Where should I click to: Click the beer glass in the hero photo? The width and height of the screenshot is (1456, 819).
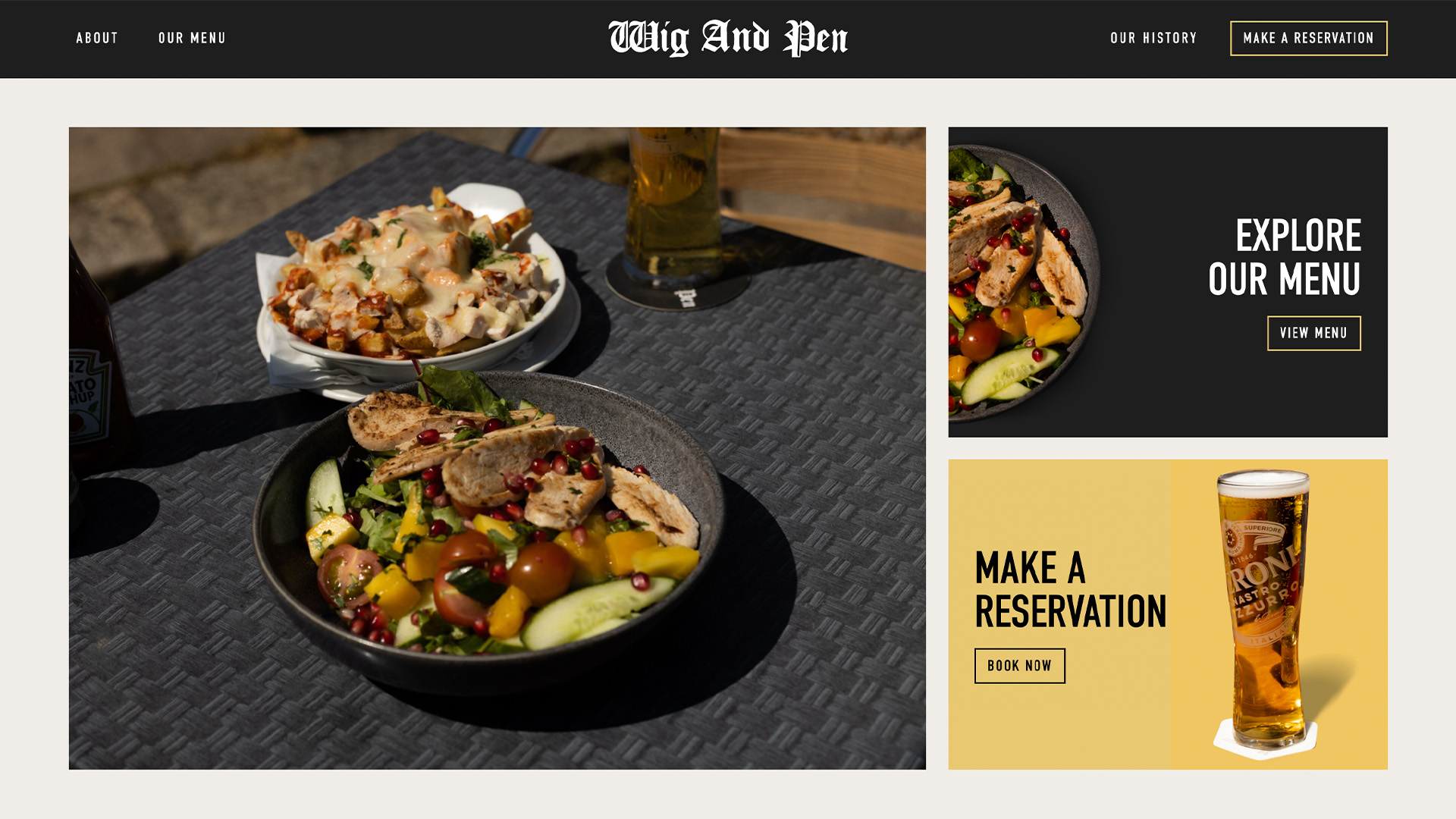tap(673, 201)
